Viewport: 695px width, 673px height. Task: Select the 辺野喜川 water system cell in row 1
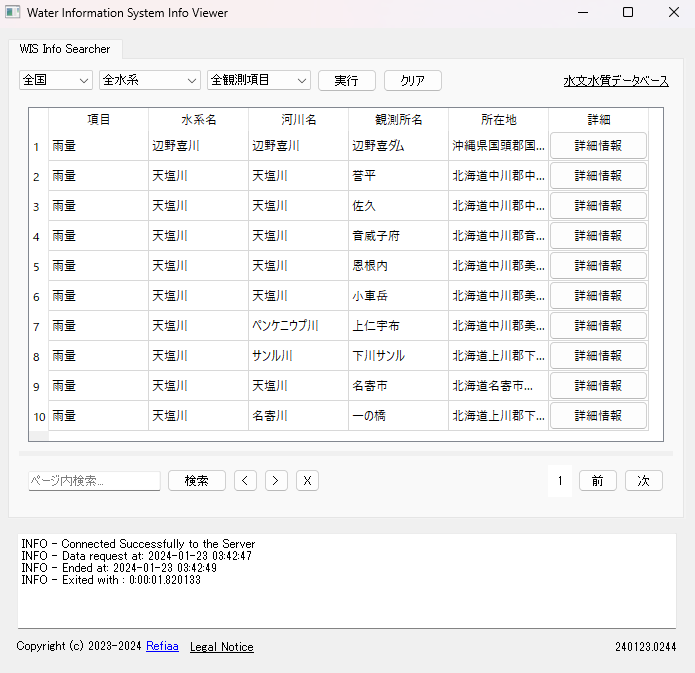pyautogui.click(x=199, y=146)
